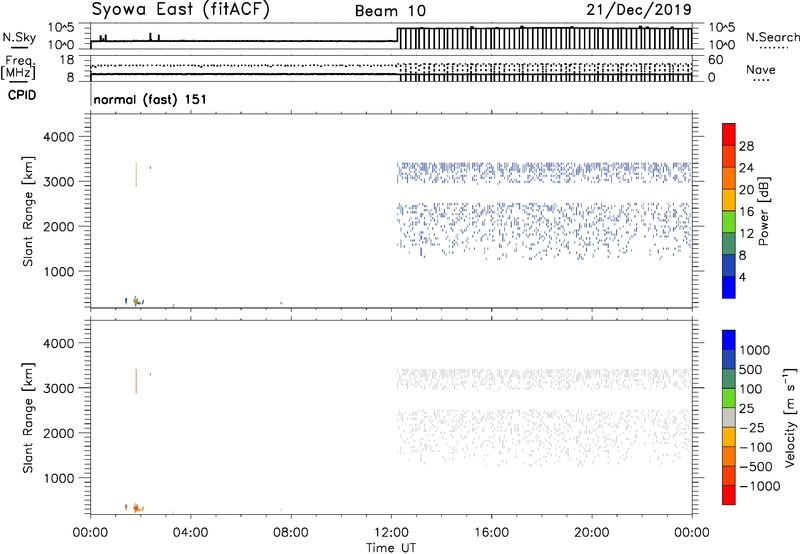Click the '04:00' time tick label
The height and width of the screenshot is (554, 800).
point(190,533)
